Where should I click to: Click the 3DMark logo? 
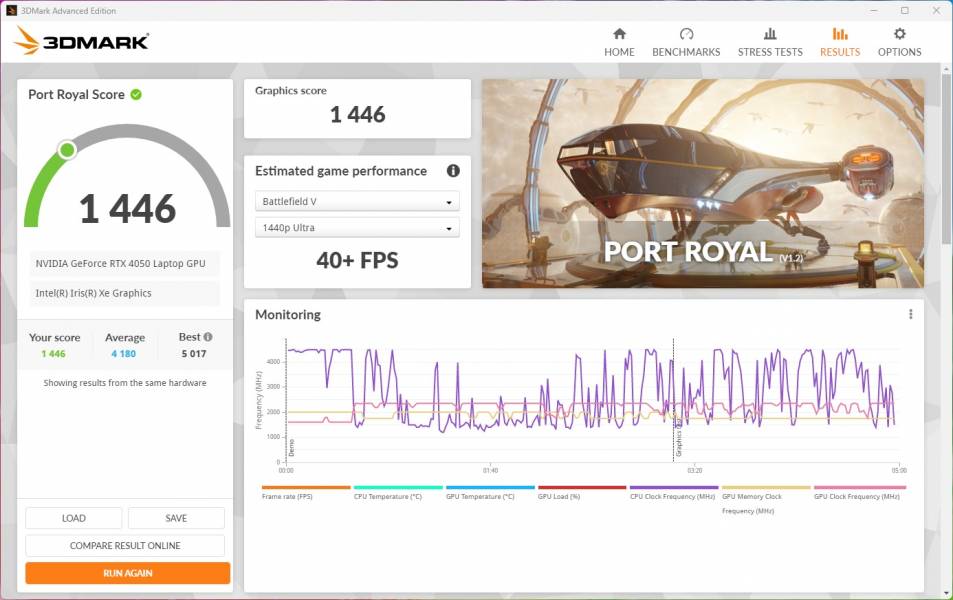tap(81, 41)
